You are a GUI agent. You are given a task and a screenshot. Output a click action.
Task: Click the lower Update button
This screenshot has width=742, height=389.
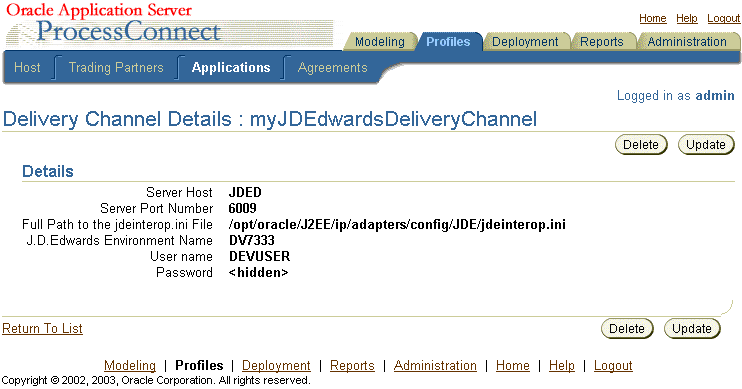(691, 329)
